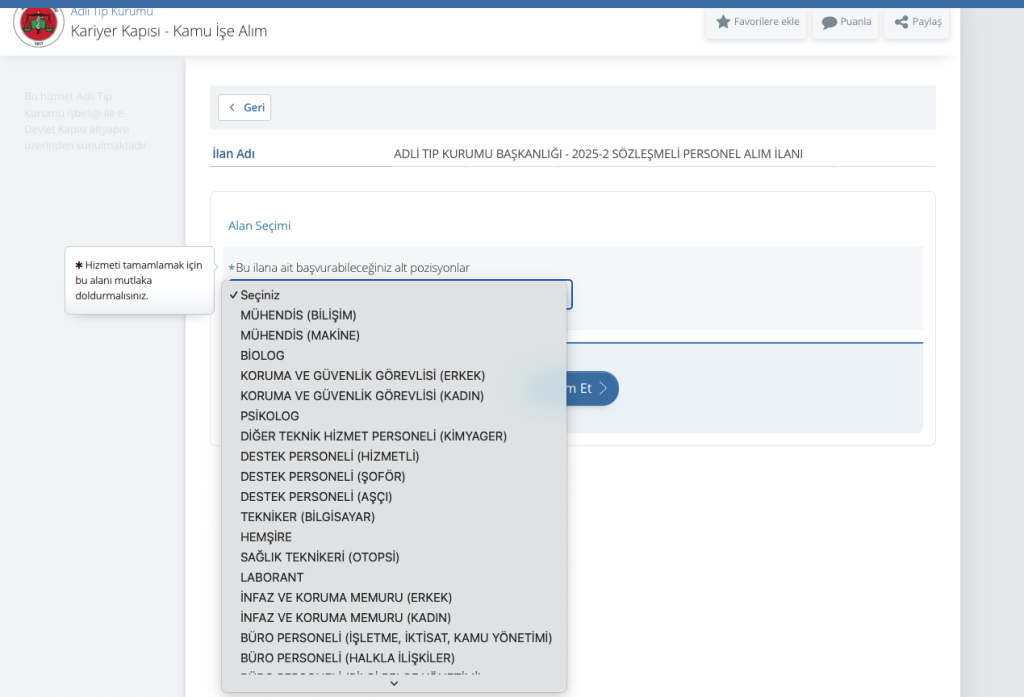Click the speech bubble Puanla icon
This screenshot has width=1024, height=697.
[829, 22]
